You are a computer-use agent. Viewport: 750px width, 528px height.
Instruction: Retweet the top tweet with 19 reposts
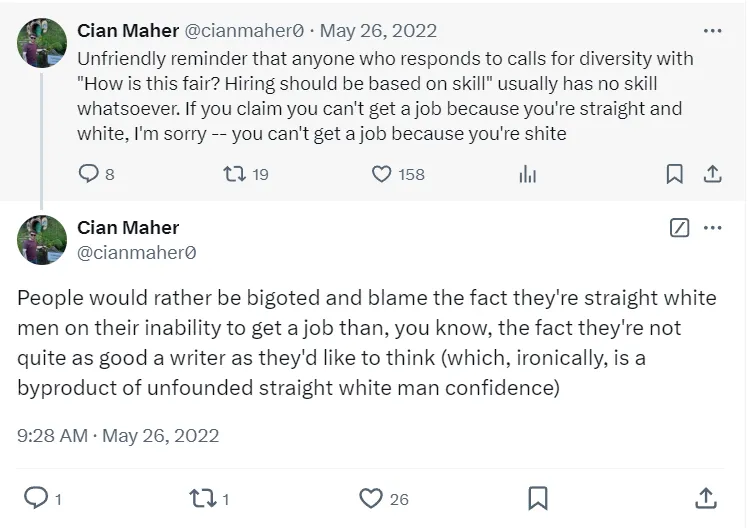(x=231, y=174)
